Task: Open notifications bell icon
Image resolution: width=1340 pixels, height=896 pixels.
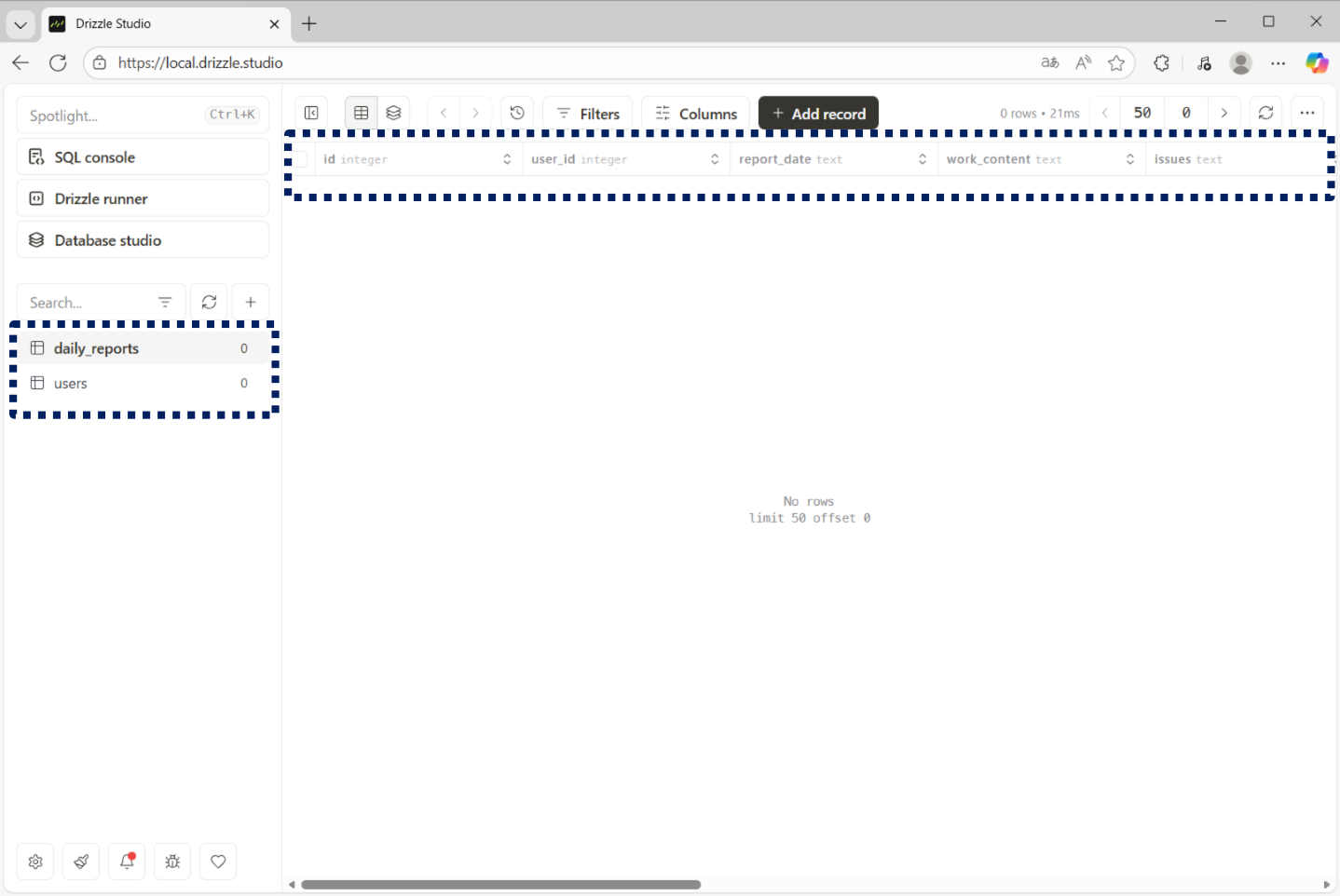Action: point(127,862)
